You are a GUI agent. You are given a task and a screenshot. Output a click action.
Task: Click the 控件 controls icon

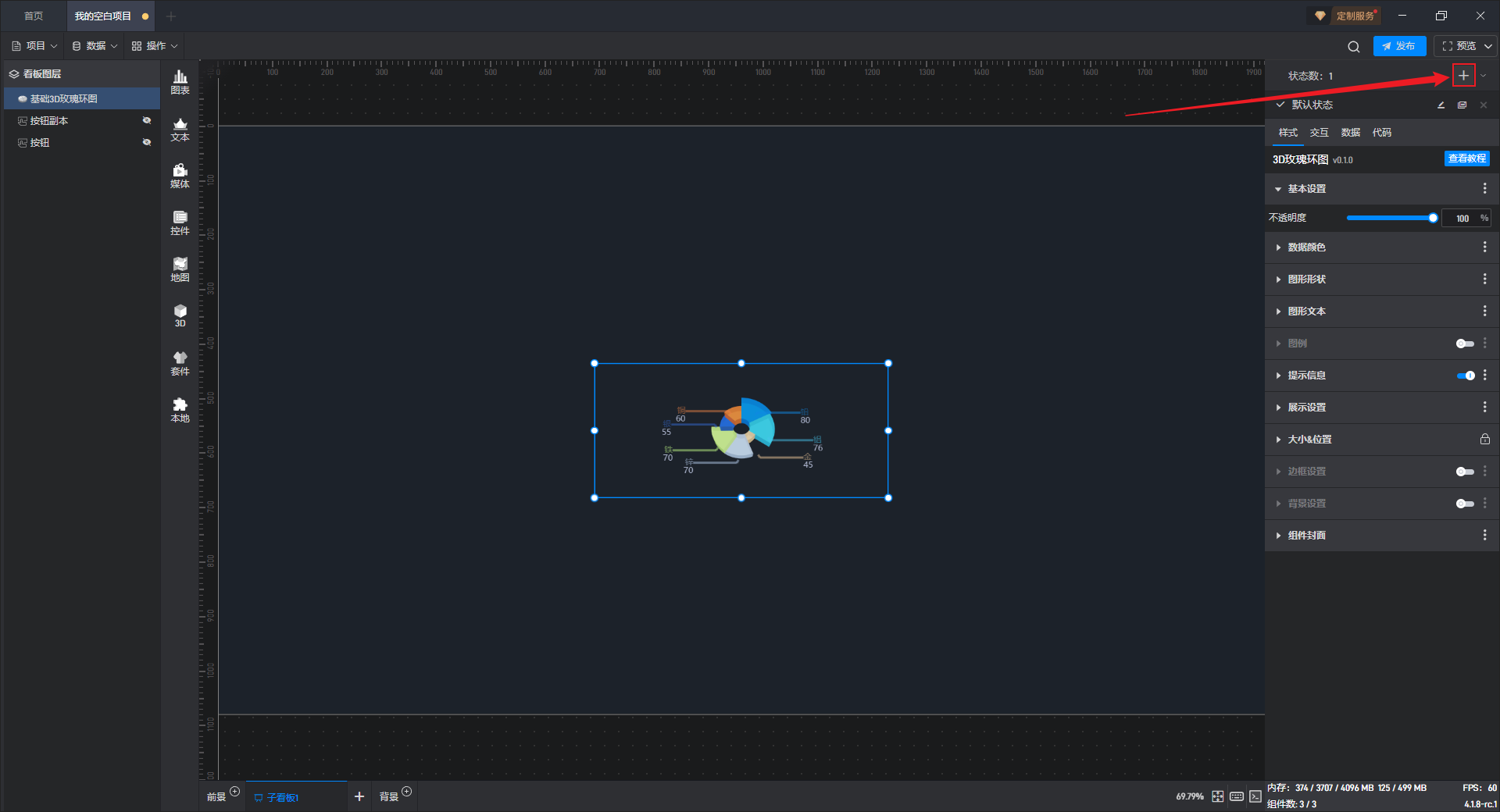click(180, 223)
